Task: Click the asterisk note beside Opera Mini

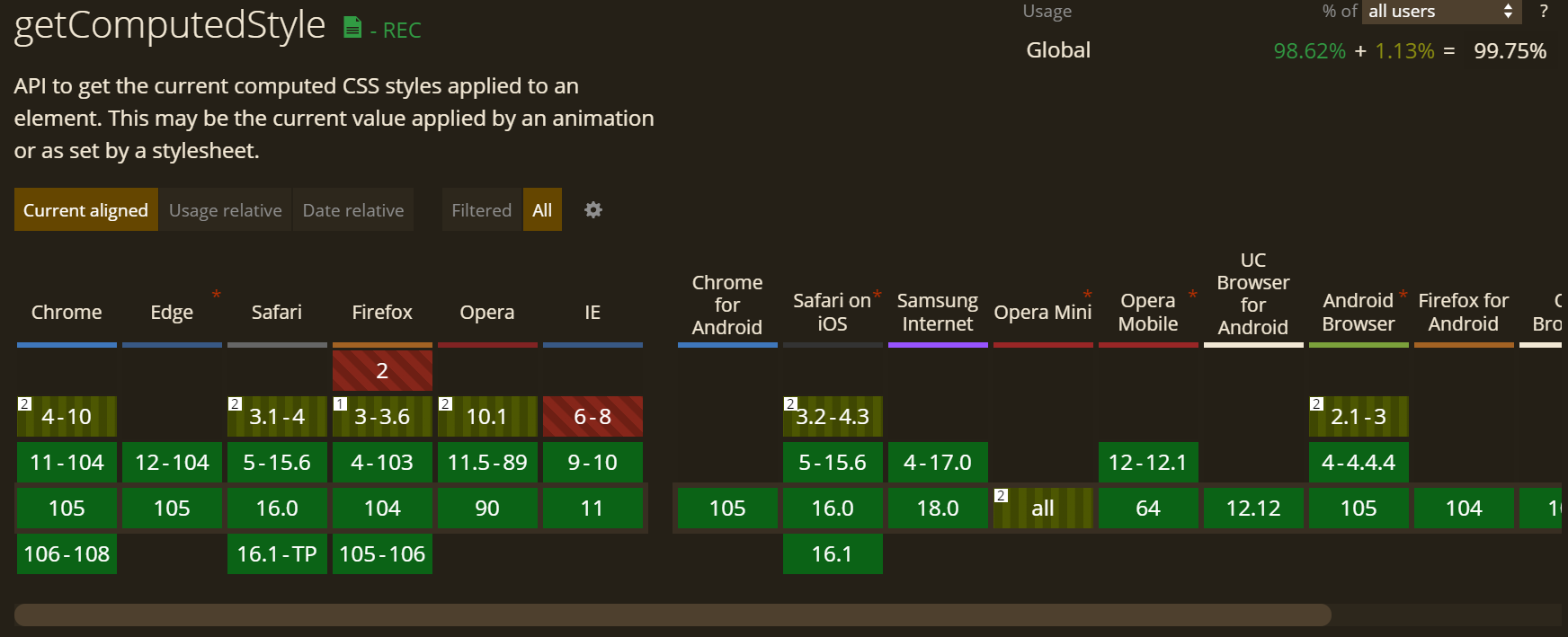Action: [x=1088, y=294]
